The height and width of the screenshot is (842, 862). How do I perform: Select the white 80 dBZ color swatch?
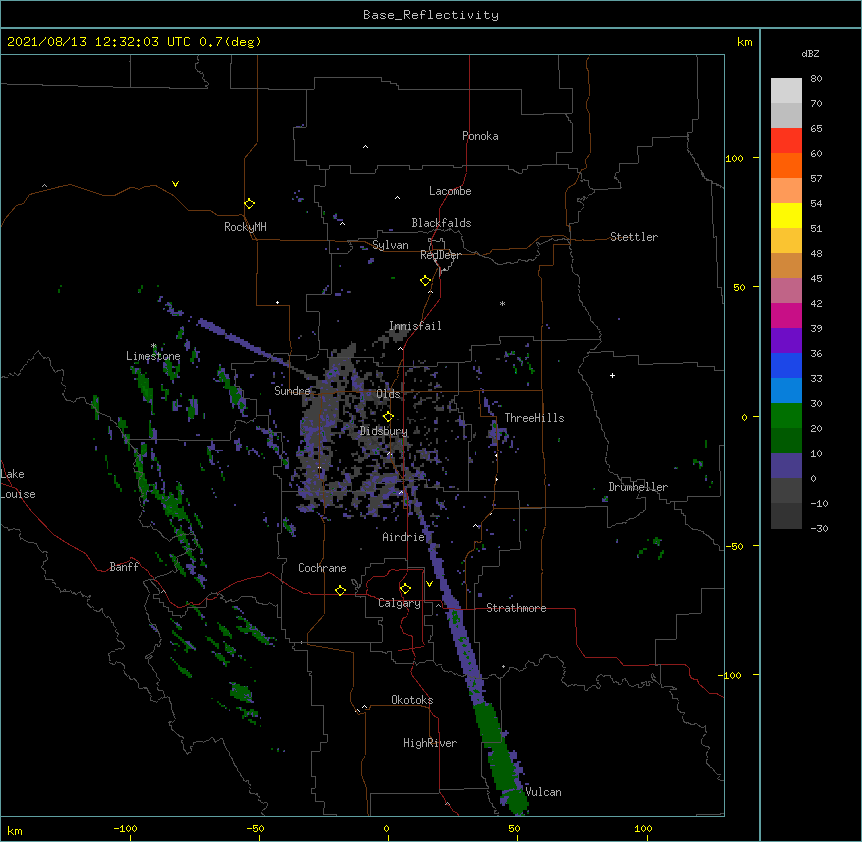pos(786,91)
